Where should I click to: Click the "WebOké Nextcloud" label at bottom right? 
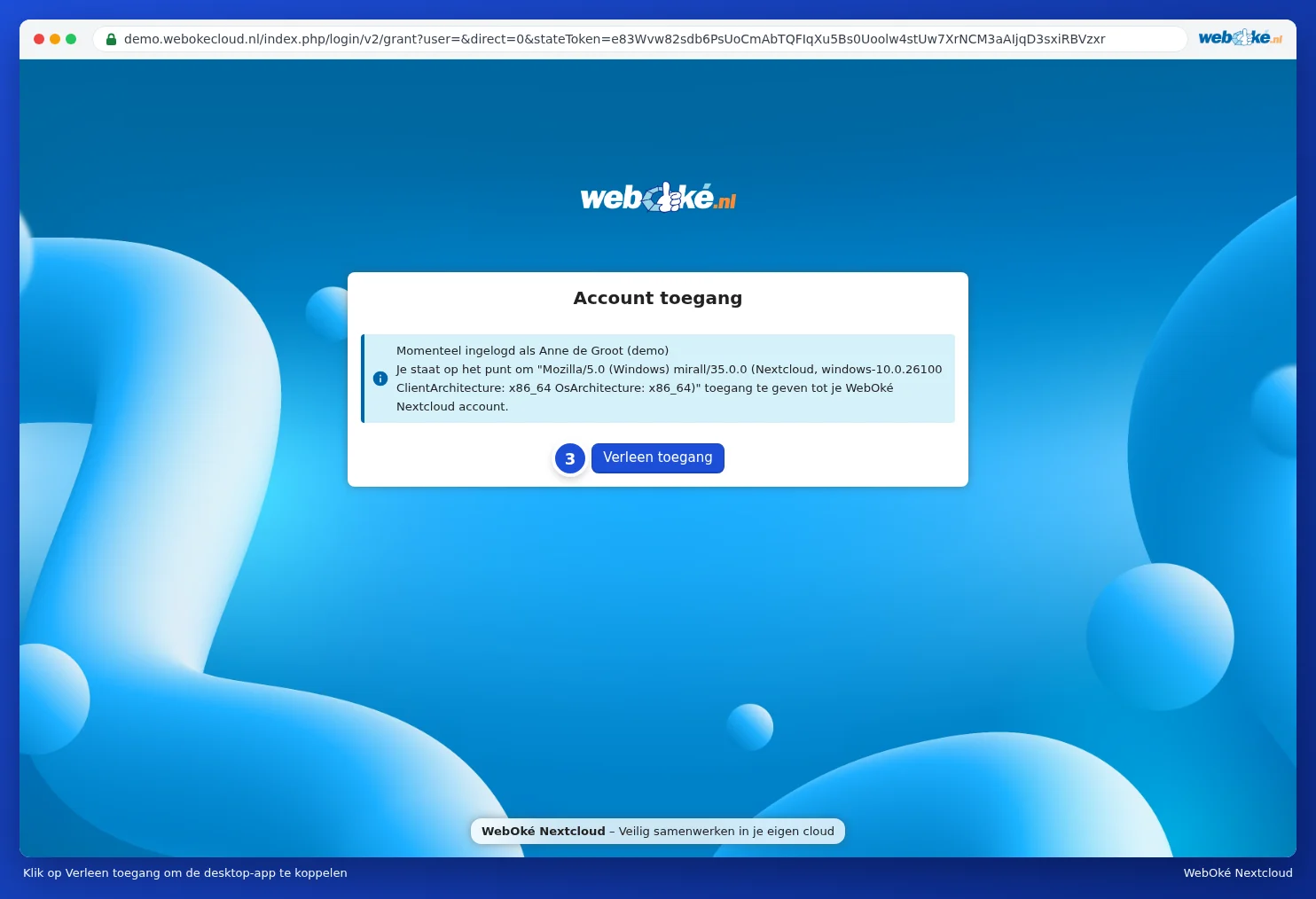pos(1238,872)
